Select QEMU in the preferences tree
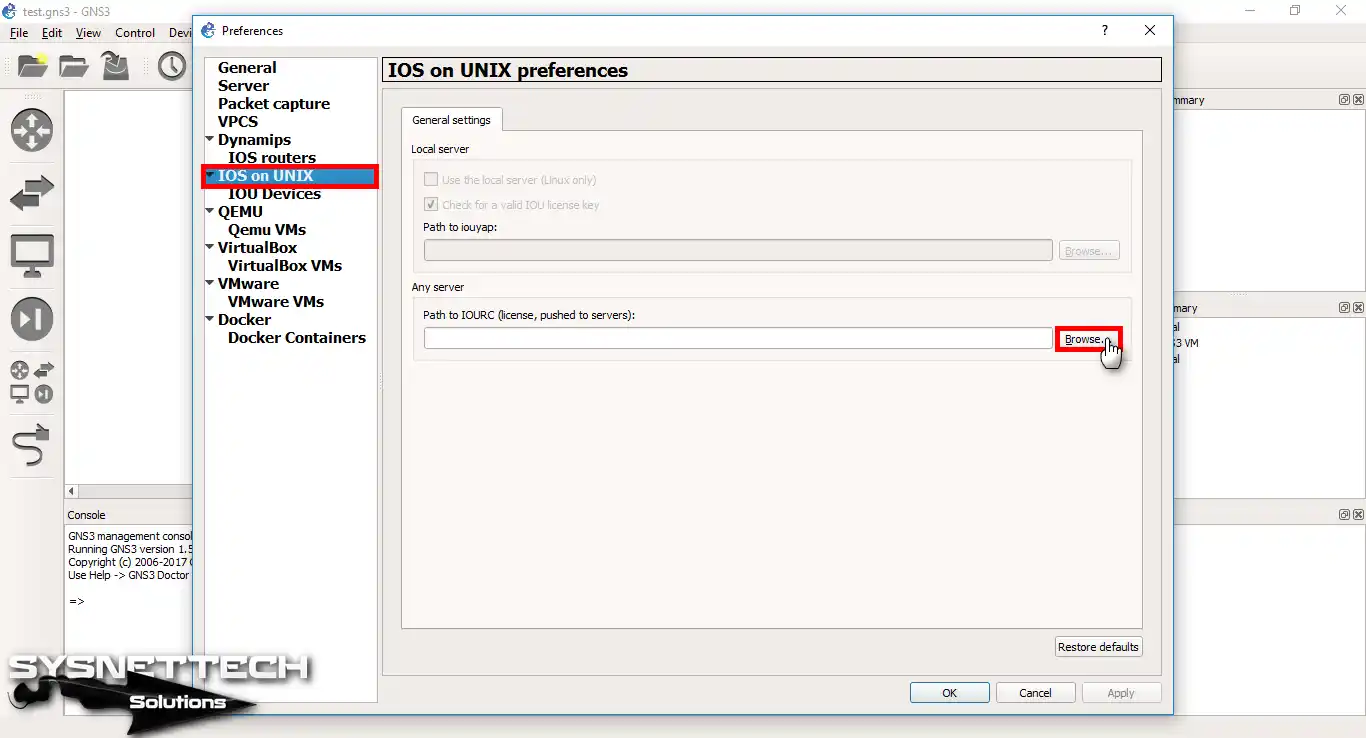Image resolution: width=1366 pixels, height=738 pixels. tap(240, 212)
